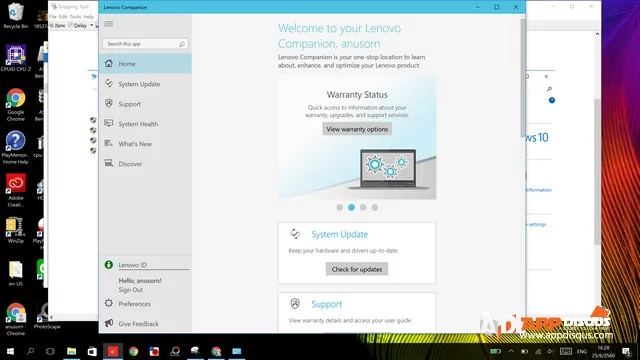Screen dimensions: 640x360
Task: Click the Support card heading
Action: pyautogui.click(x=327, y=304)
